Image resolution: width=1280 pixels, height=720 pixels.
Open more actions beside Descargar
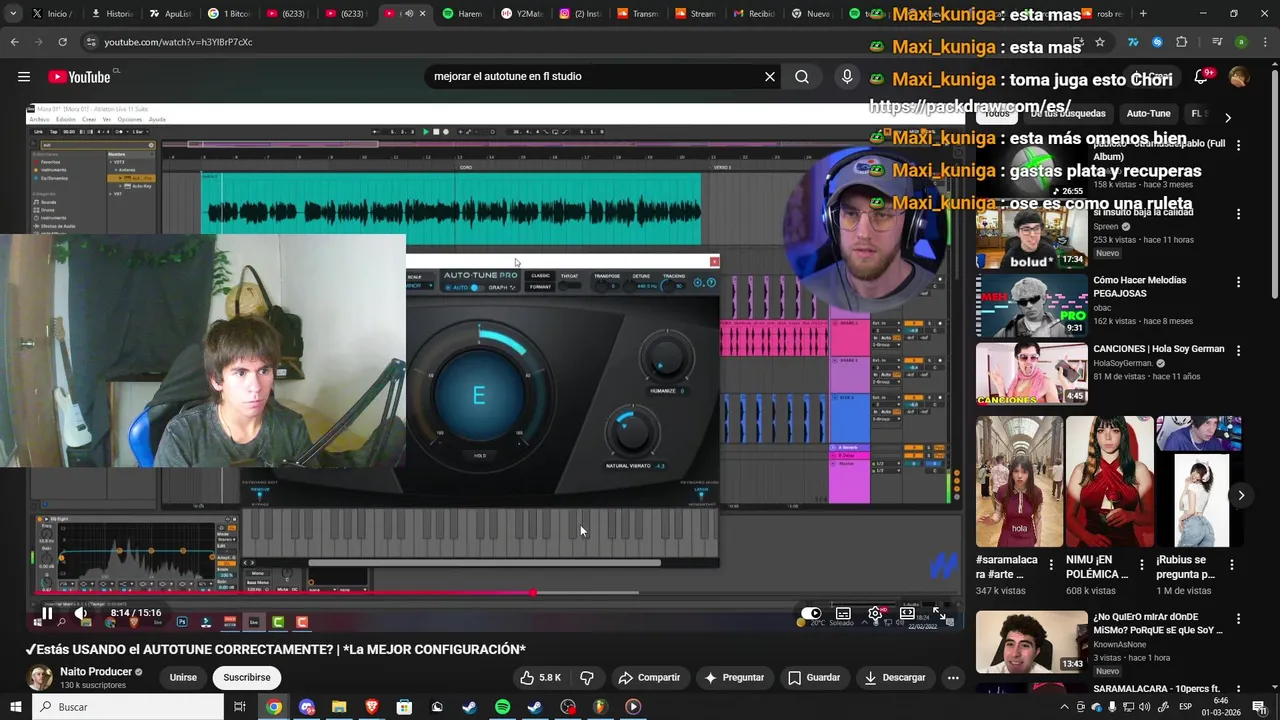pos(953,677)
